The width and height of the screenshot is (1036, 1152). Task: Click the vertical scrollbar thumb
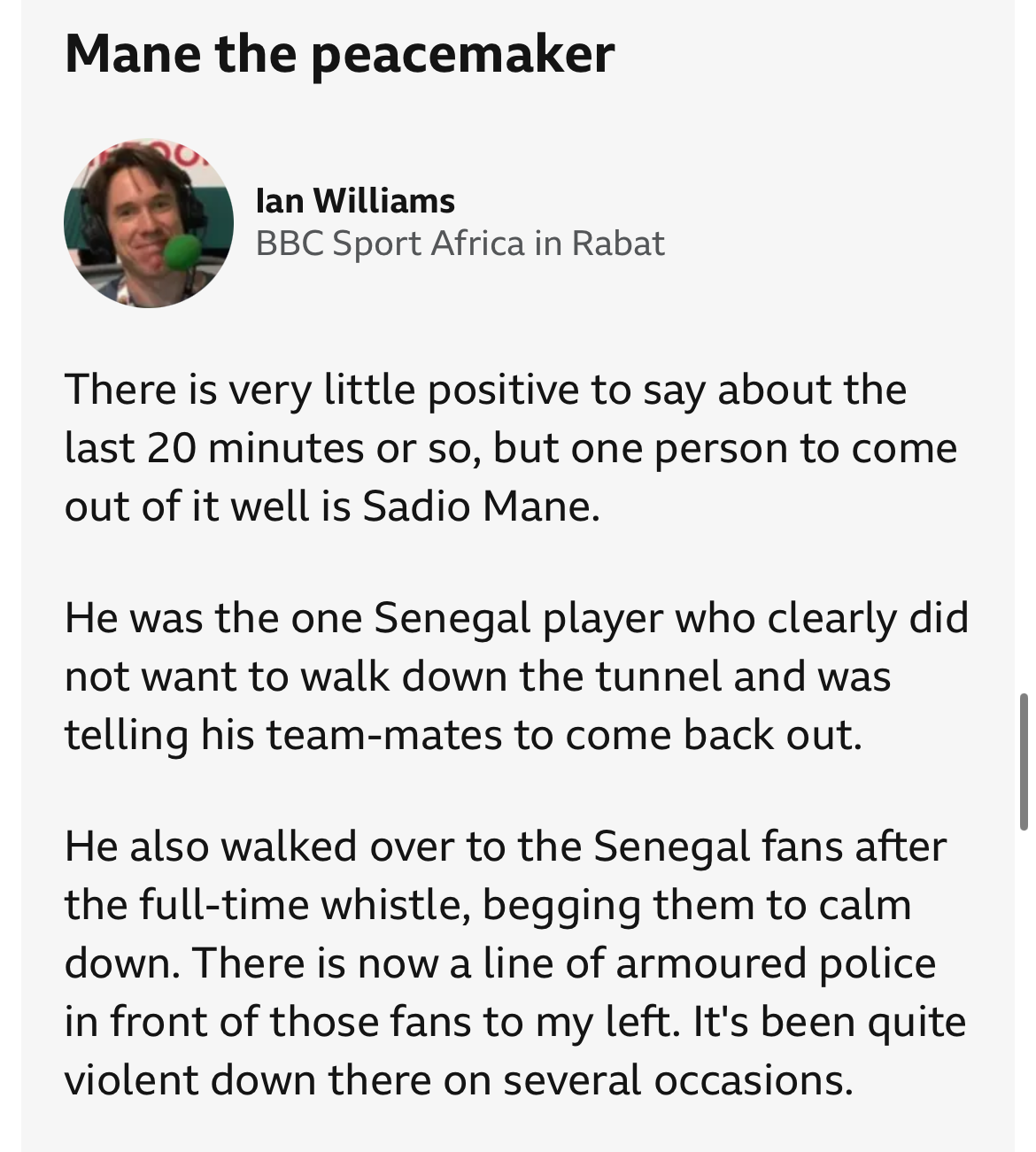tap(1024, 762)
